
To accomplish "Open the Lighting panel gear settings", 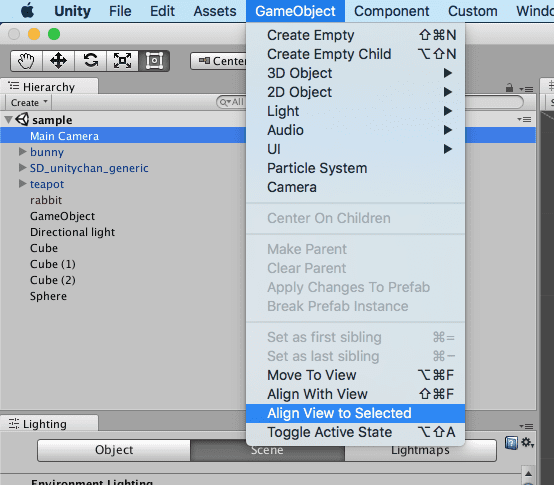I will point(528,442).
